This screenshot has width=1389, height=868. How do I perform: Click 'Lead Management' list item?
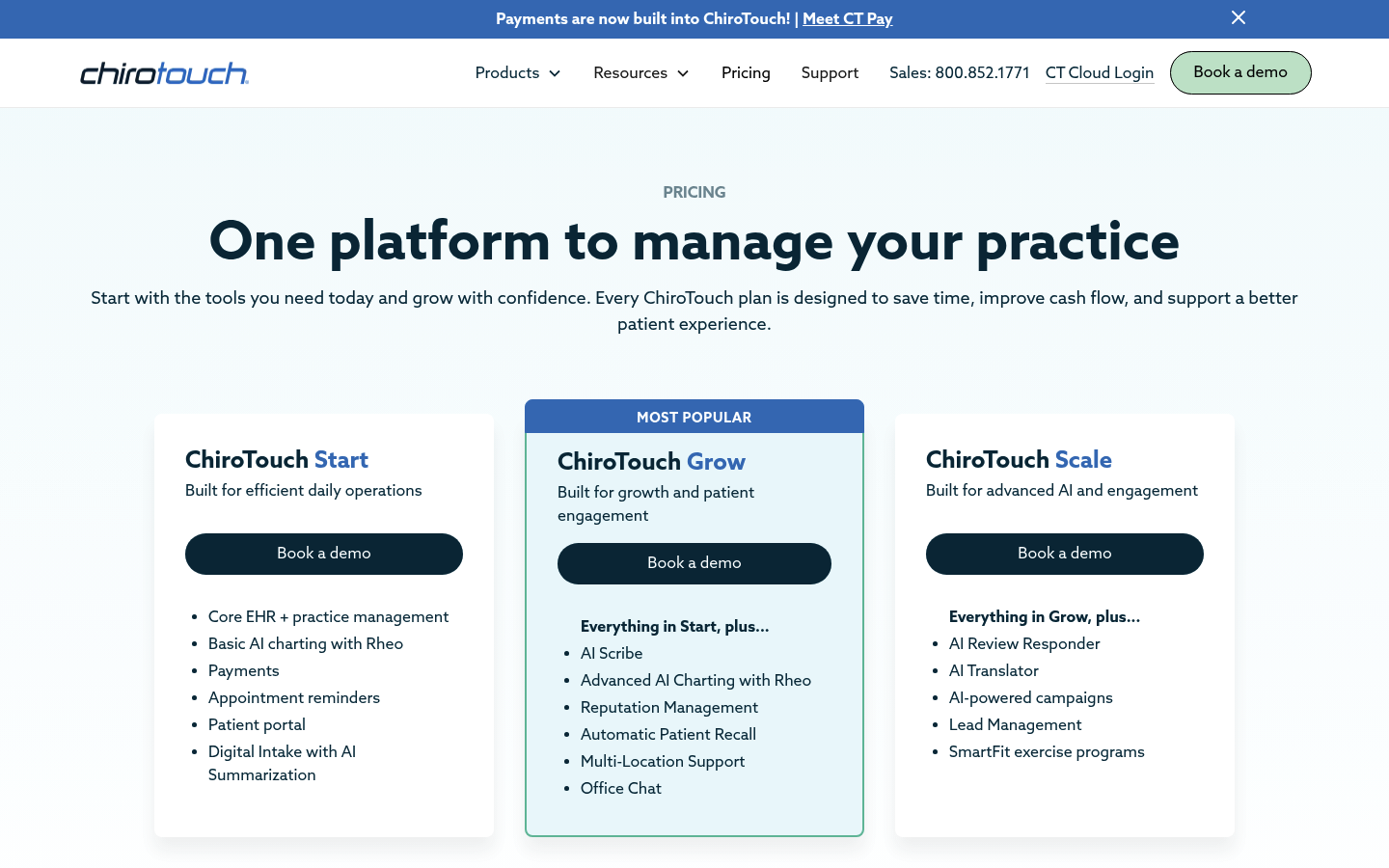click(1016, 724)
